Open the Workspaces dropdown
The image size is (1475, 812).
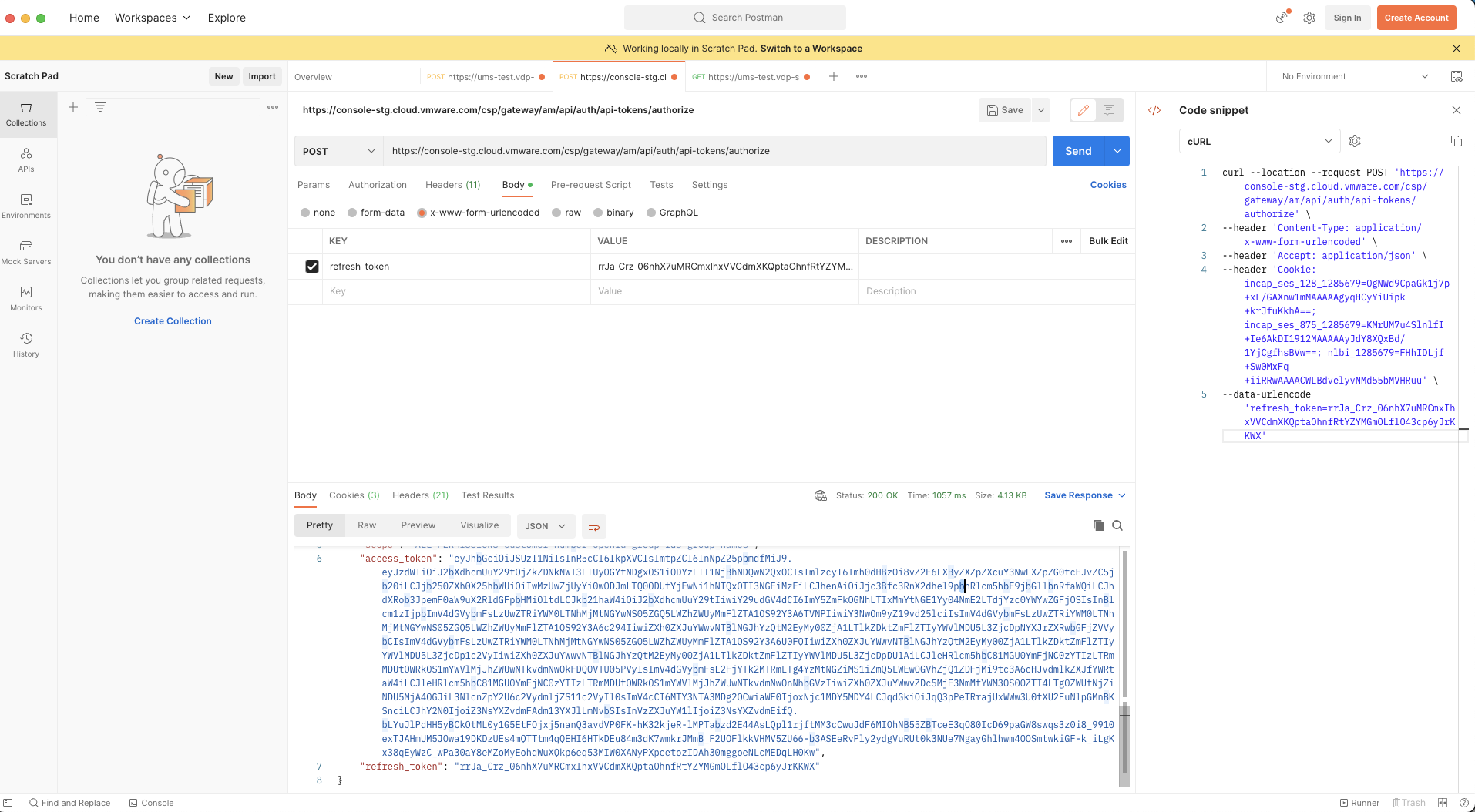153,18
